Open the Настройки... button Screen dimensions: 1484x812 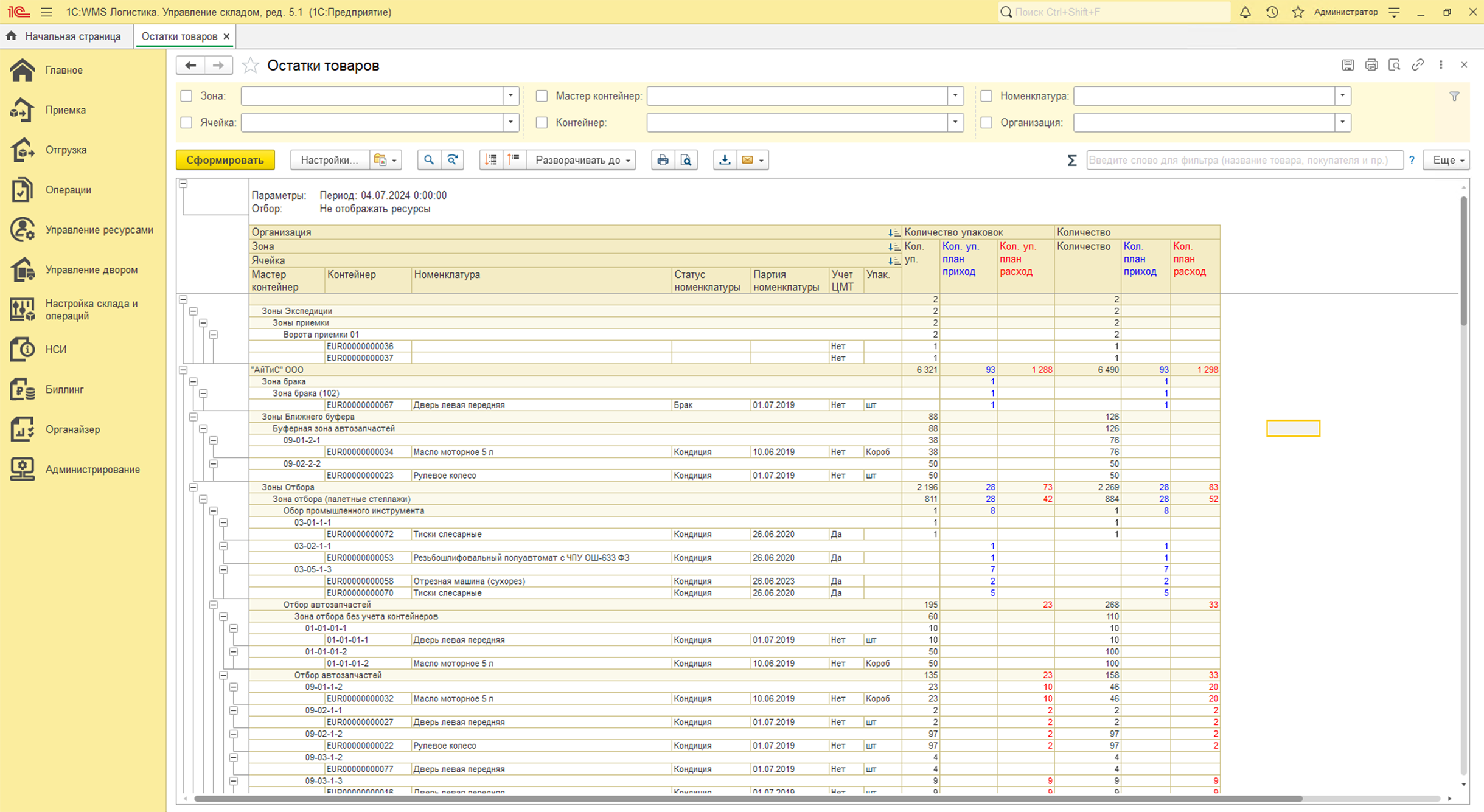(x=329, y=160)
